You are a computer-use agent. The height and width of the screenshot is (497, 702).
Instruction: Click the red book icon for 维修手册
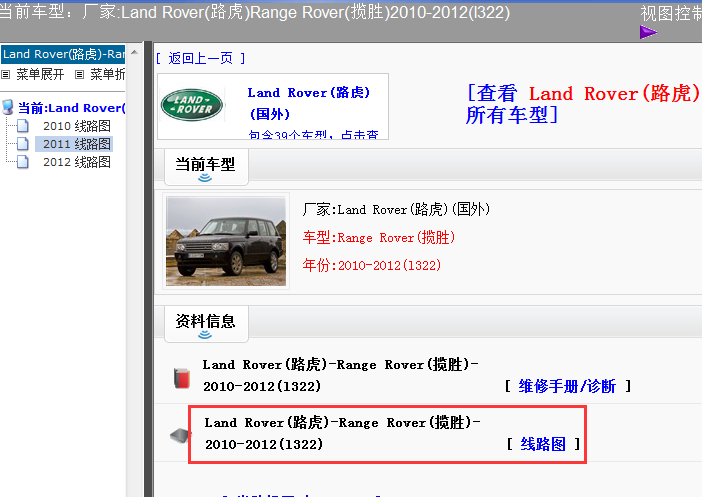(182, 377)
